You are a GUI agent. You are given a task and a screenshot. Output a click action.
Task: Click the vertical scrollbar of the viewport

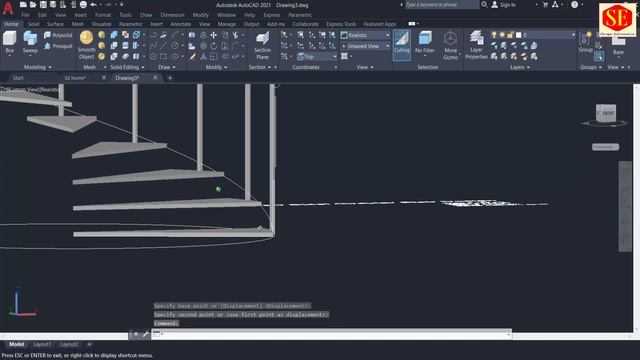coord(636,208)
